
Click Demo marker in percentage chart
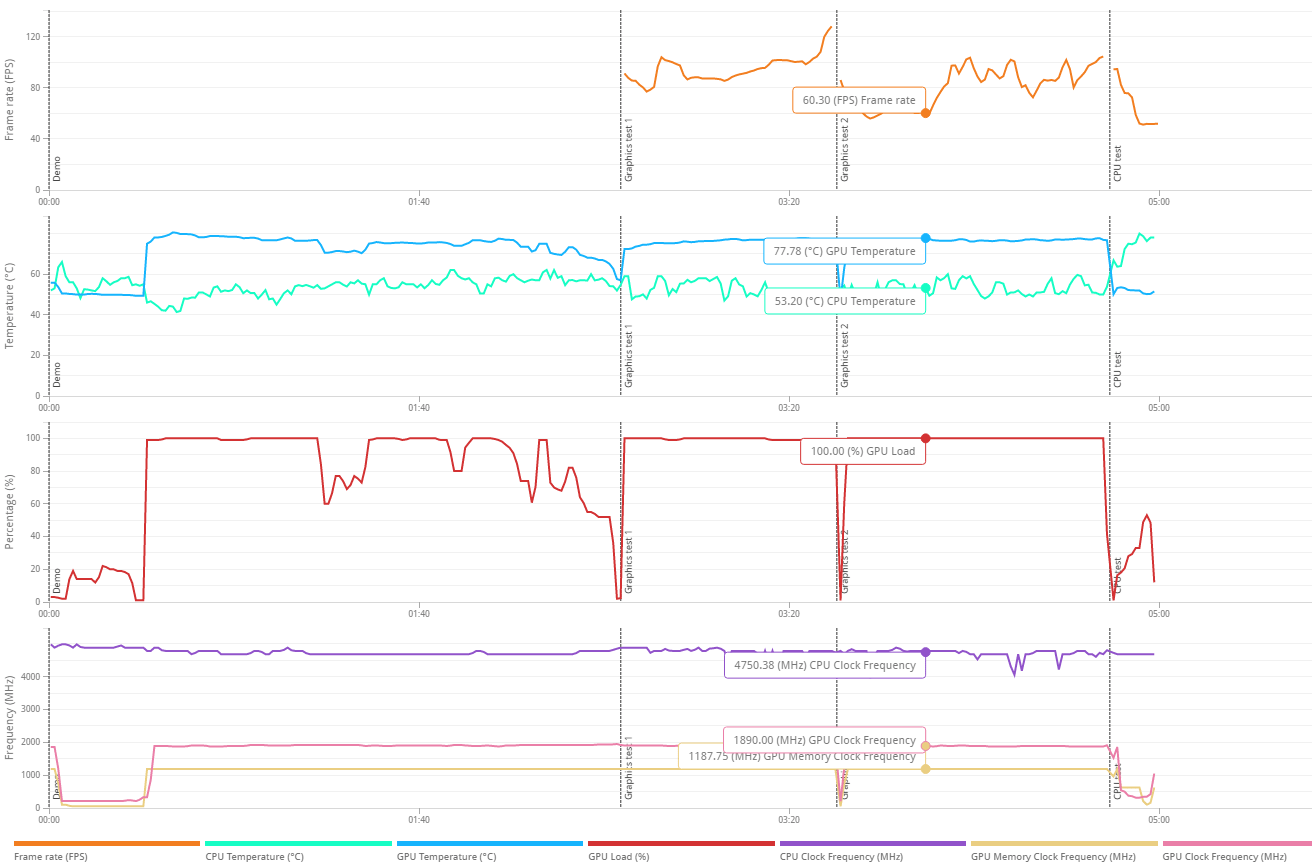57,581
